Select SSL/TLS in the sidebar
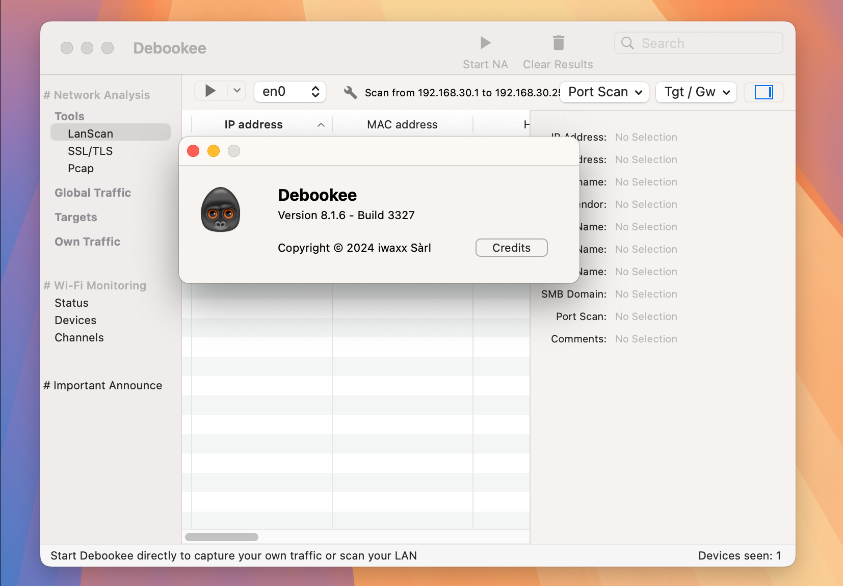 click(90, 151)
